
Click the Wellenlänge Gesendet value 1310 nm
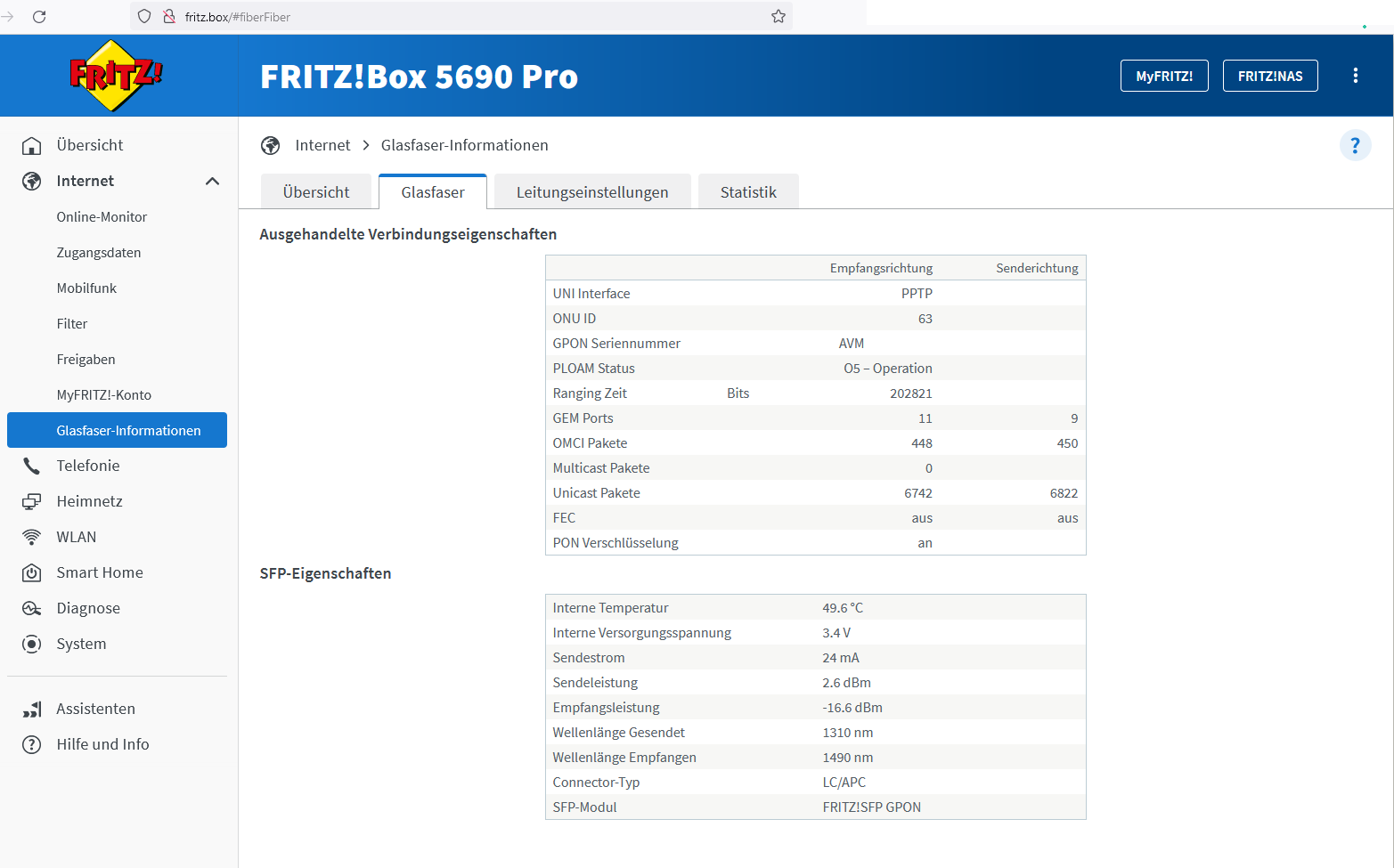(x=848, y=733)
